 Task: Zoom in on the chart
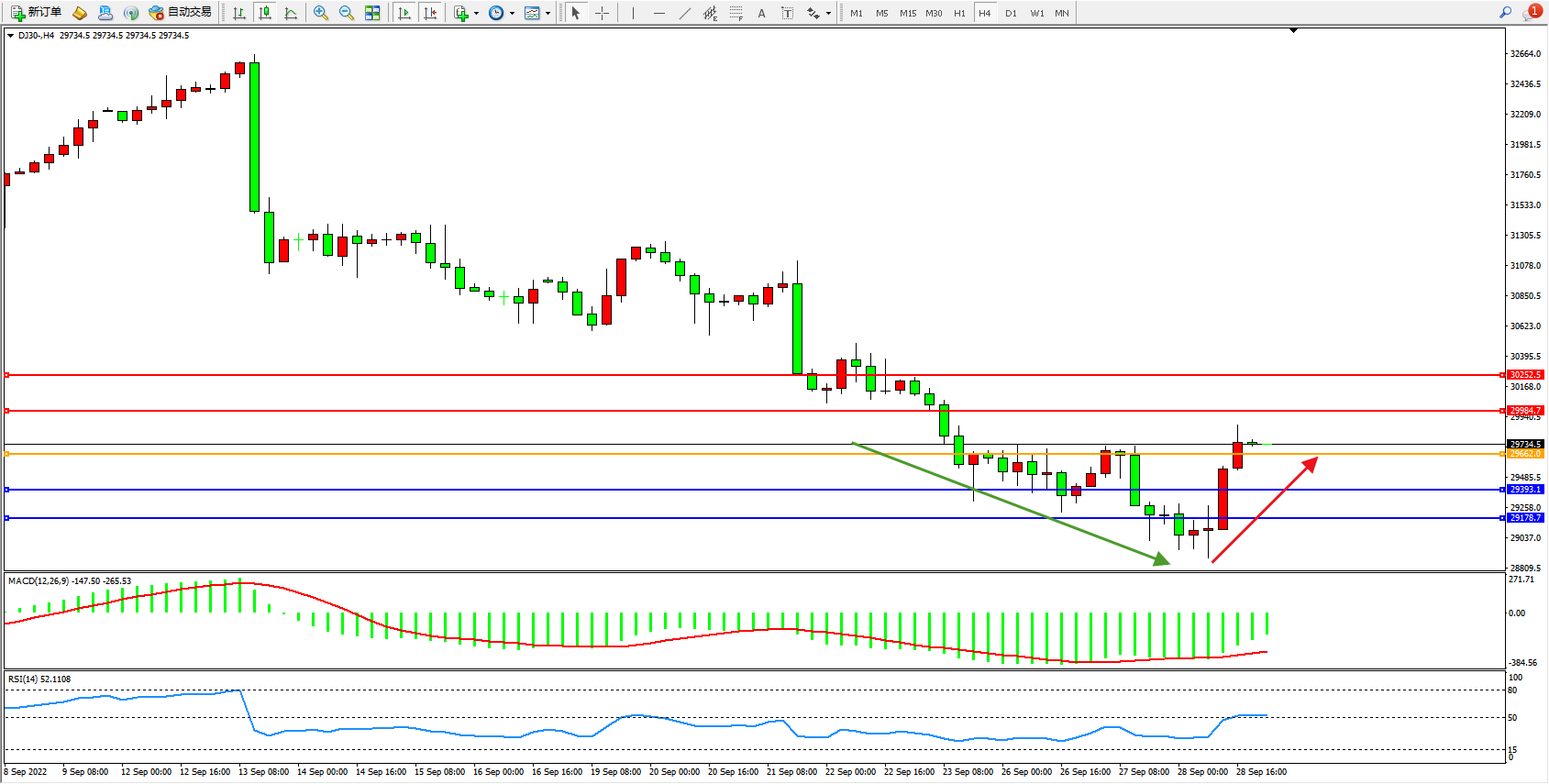click(x=320, y=13)
